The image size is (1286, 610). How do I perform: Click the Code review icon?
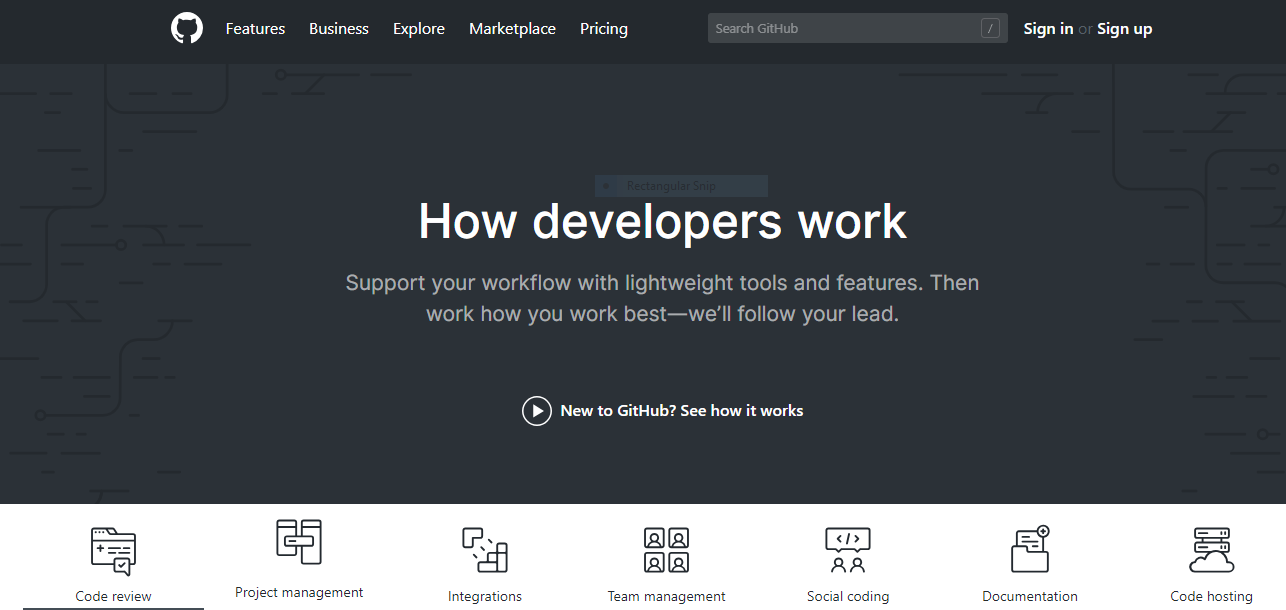pos(113,552)
